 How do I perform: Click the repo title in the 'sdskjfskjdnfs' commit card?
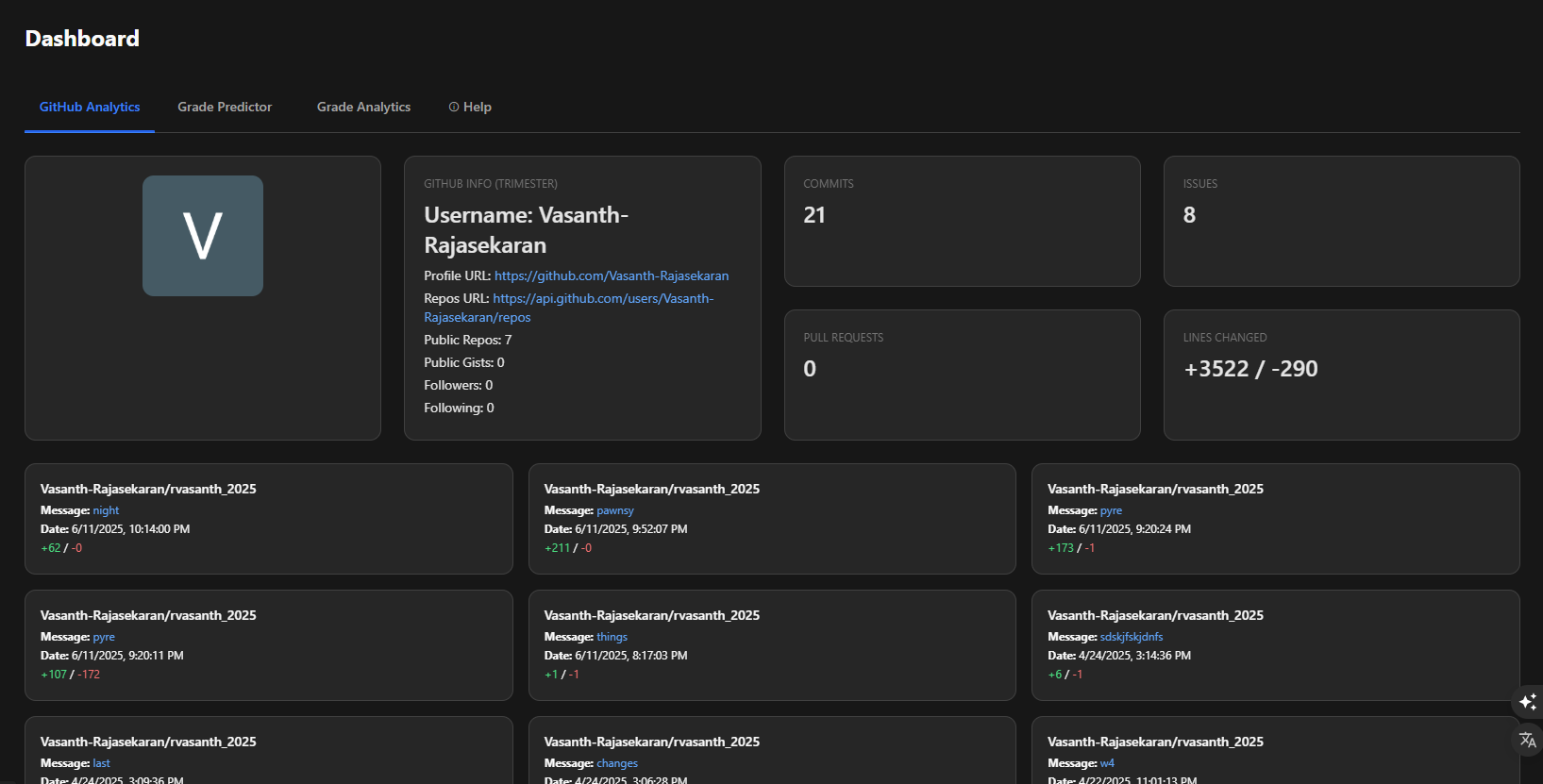click(1155, 615)
